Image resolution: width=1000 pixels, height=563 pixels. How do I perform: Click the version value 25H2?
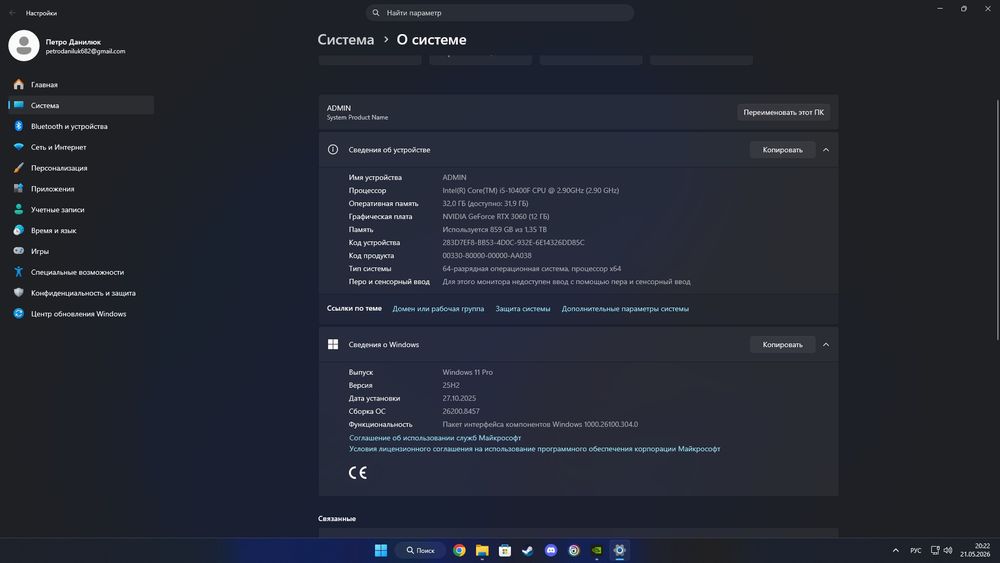[451, 385]
